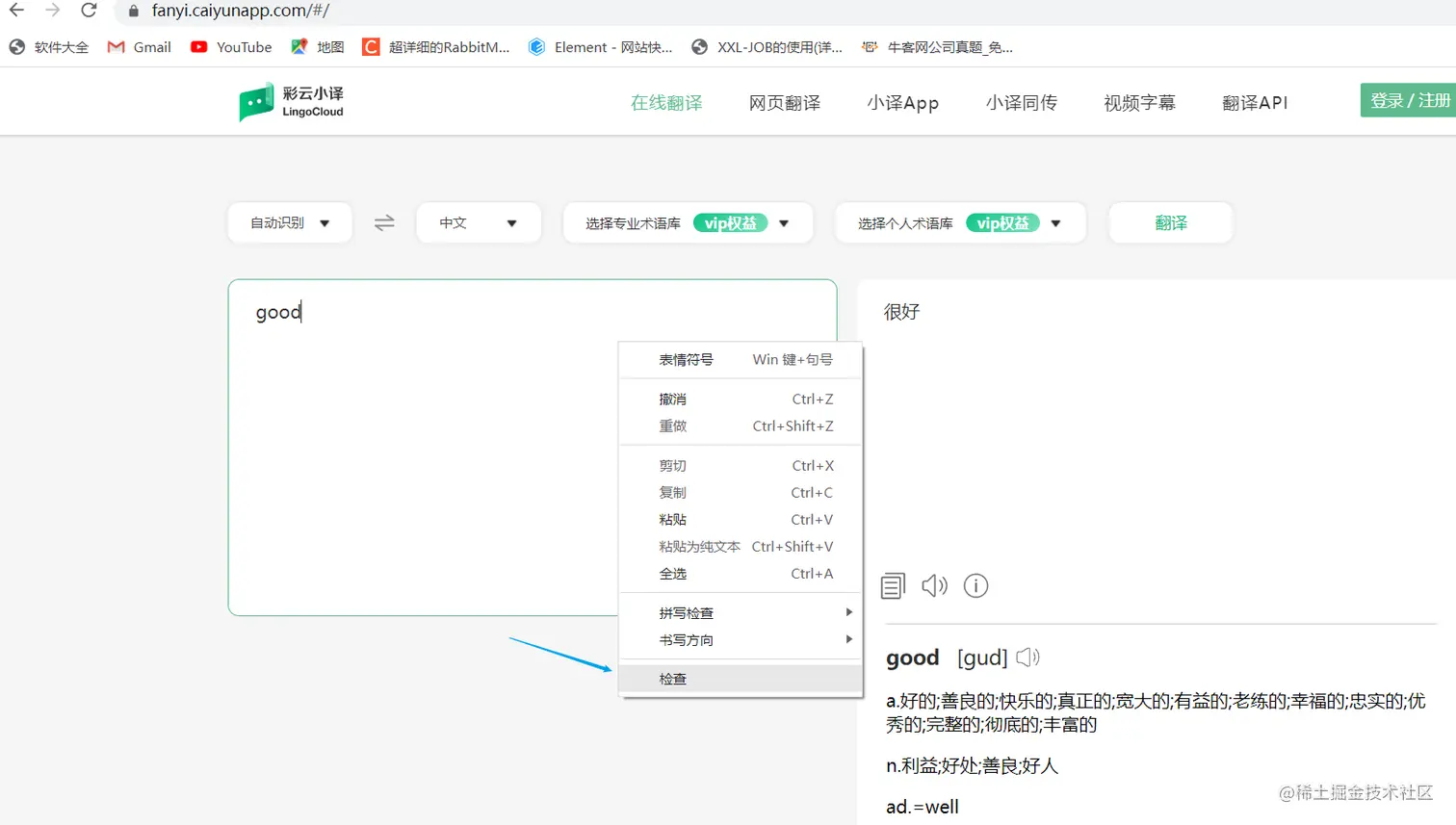The image size is (1456, 825).
Task: Click the 彩云小译 LingoCloud logo
Action: (292, 101)
